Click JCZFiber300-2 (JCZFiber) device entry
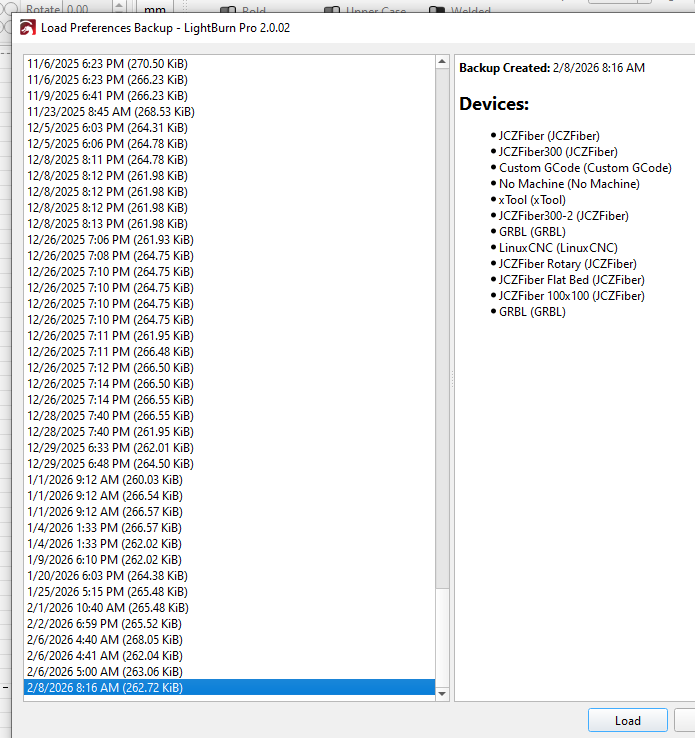This screenshot has width=695, height=738. (x=564, y=216)
